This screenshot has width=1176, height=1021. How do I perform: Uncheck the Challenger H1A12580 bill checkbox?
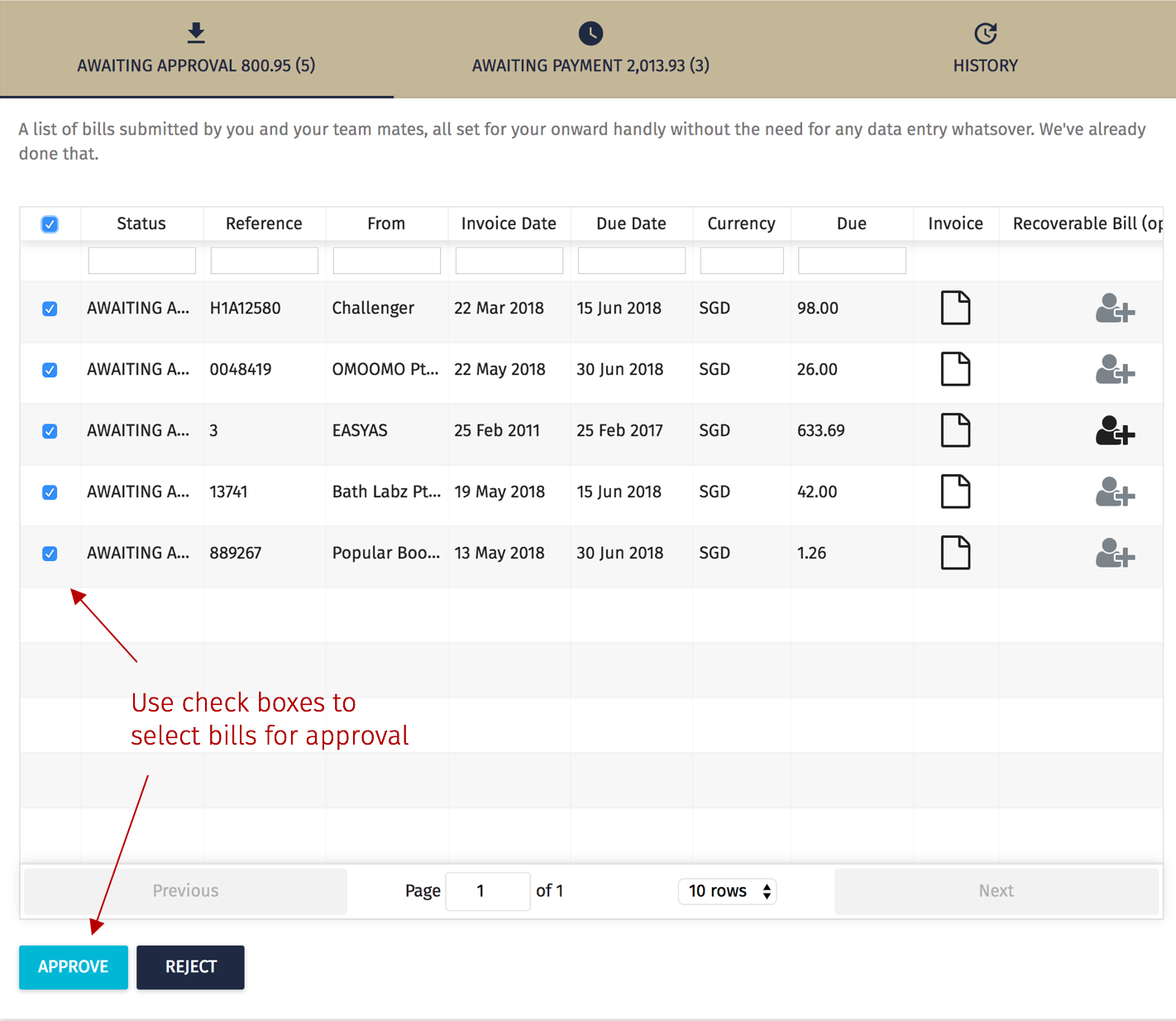pyautogui.click(x=50, y=309)
